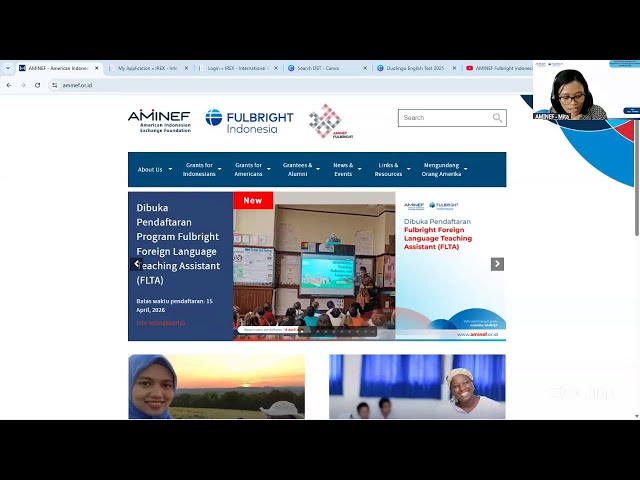The image size is (640, 480).
Task: Click the Dibuka Pendaftaran FLTA headline
Action: [178, 244]
